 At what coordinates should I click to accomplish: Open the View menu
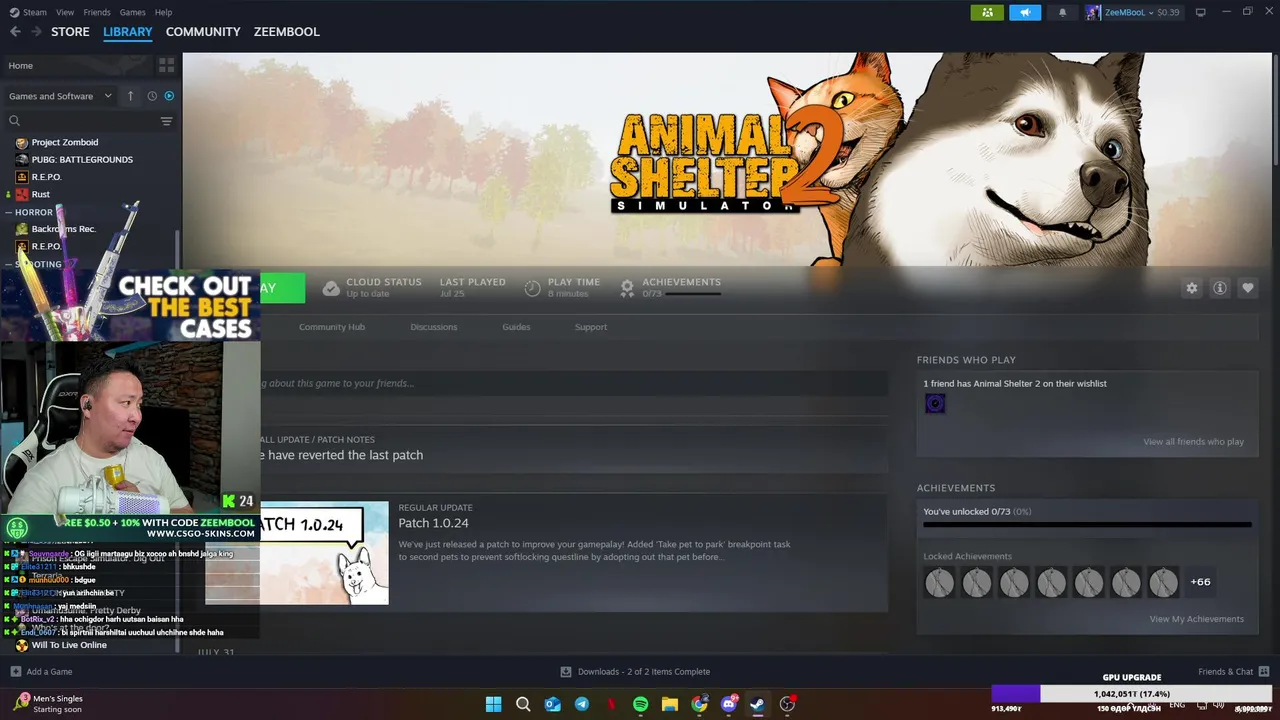tap(65, 12)
